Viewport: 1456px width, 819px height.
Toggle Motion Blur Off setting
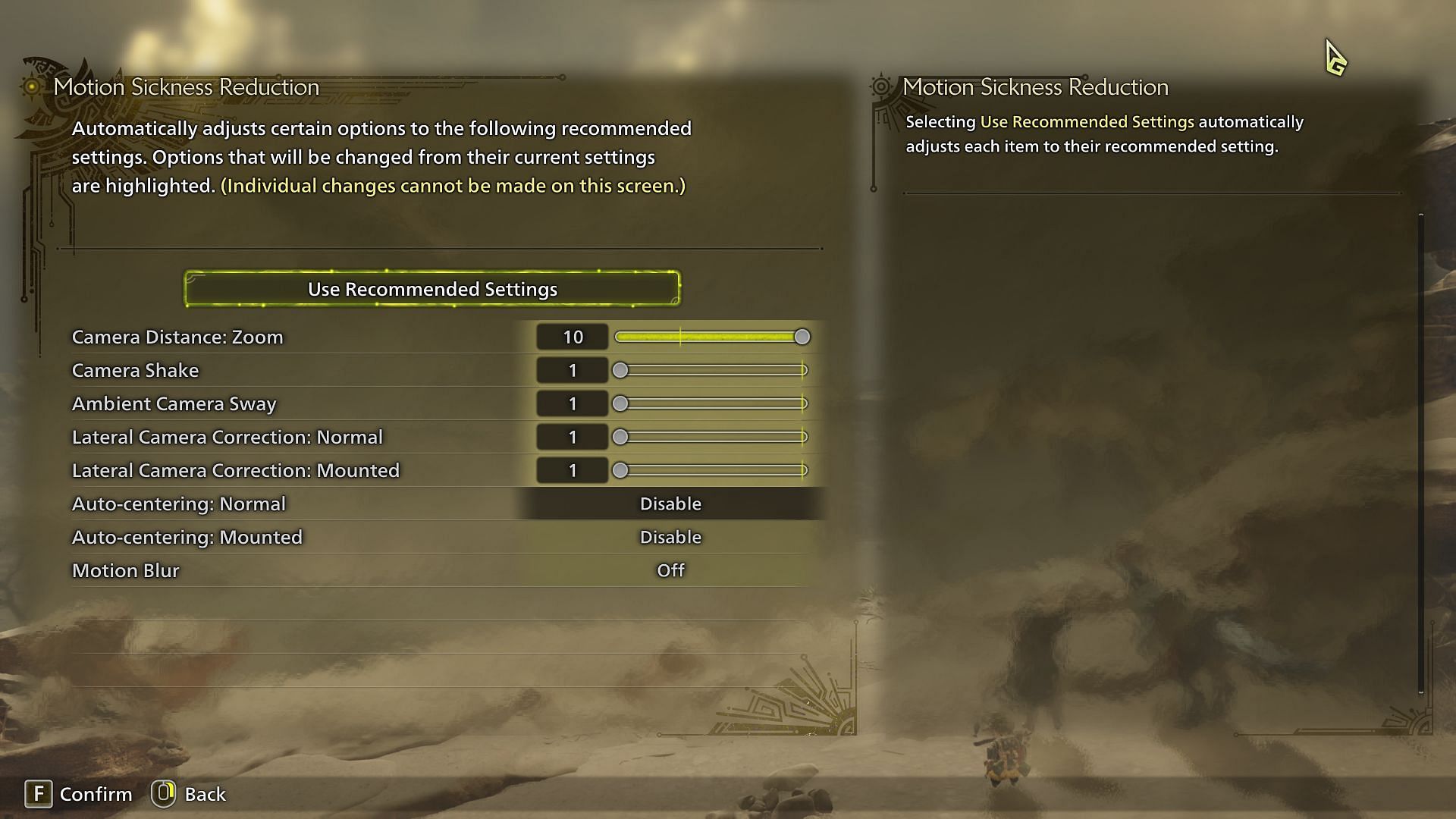[670, 570]
